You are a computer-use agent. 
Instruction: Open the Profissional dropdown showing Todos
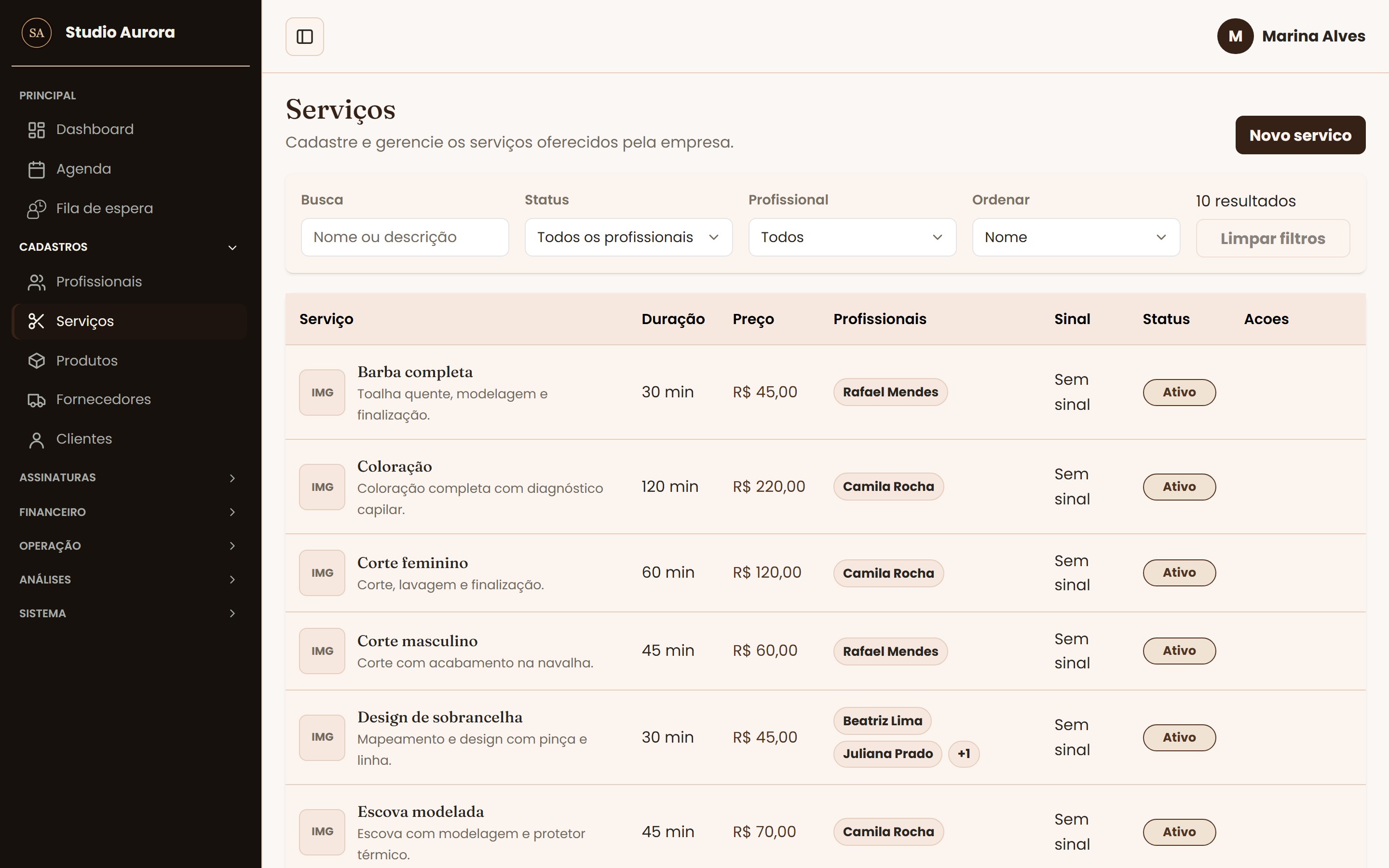[852, 237]
